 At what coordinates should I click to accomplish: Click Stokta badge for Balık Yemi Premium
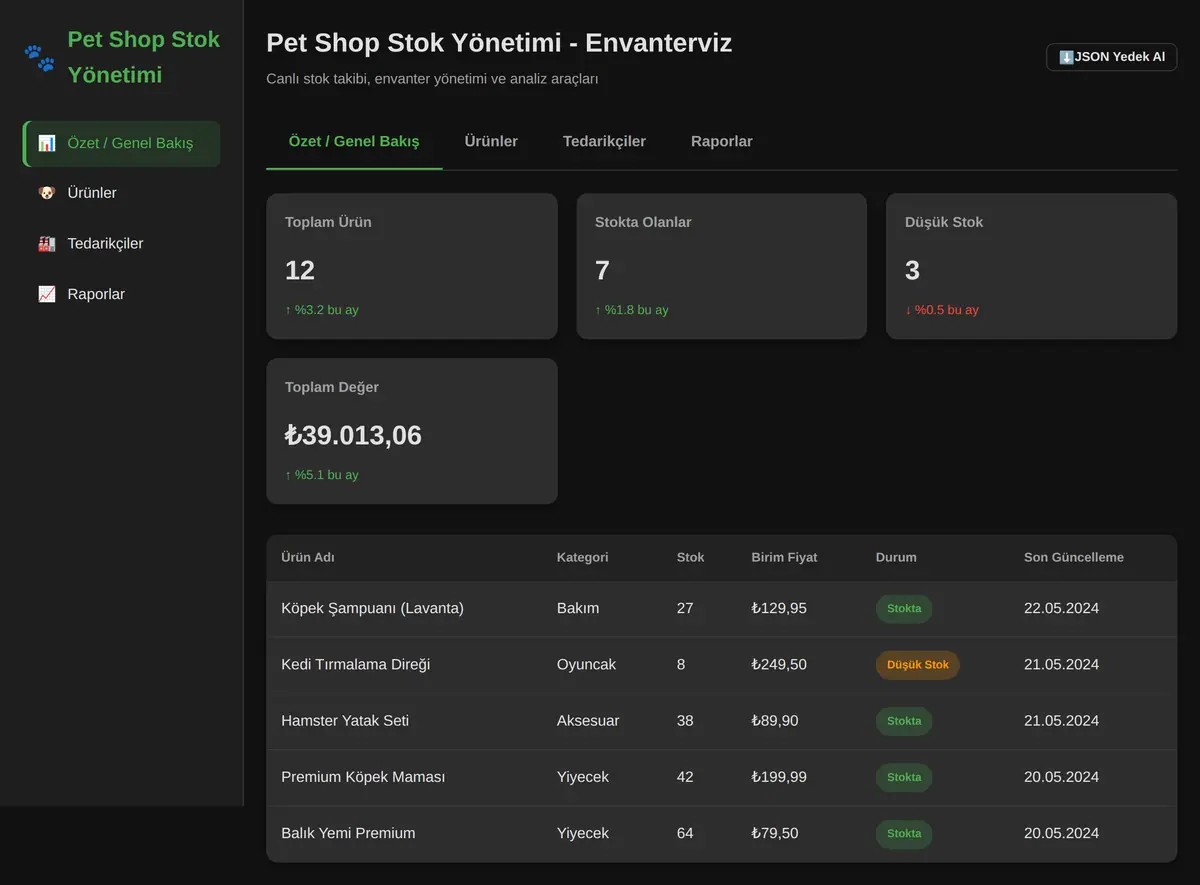coord(904,834)
